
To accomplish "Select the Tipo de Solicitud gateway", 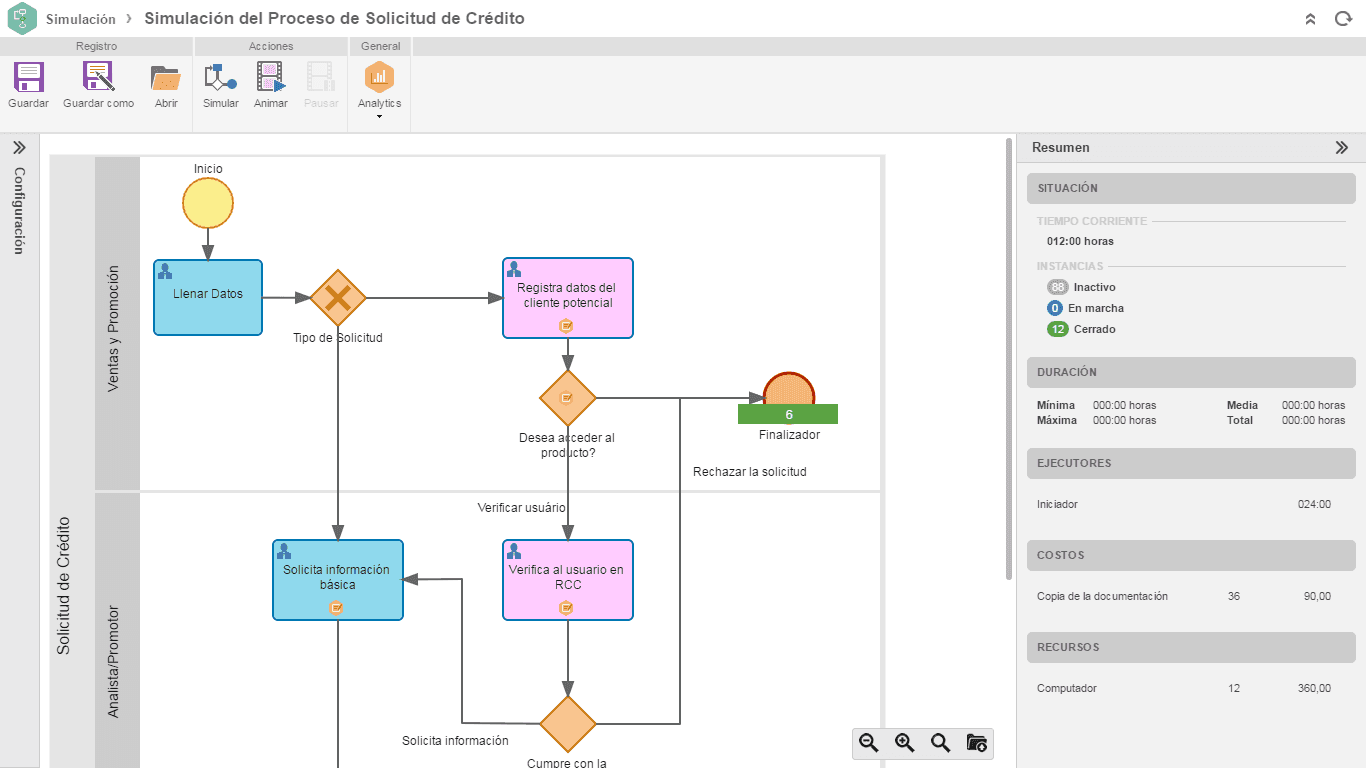I will tap(338, 297).
